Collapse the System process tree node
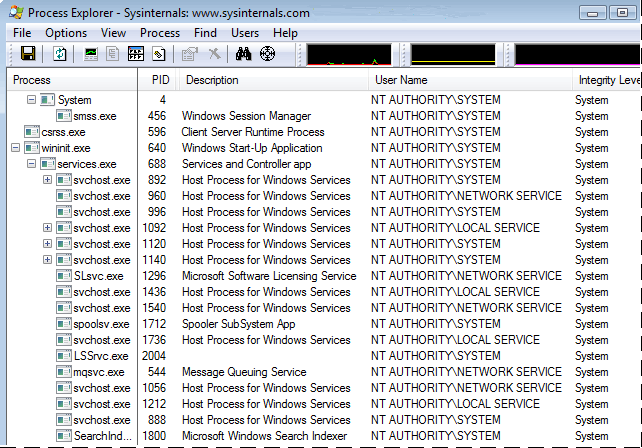 (x=31, y=100)
